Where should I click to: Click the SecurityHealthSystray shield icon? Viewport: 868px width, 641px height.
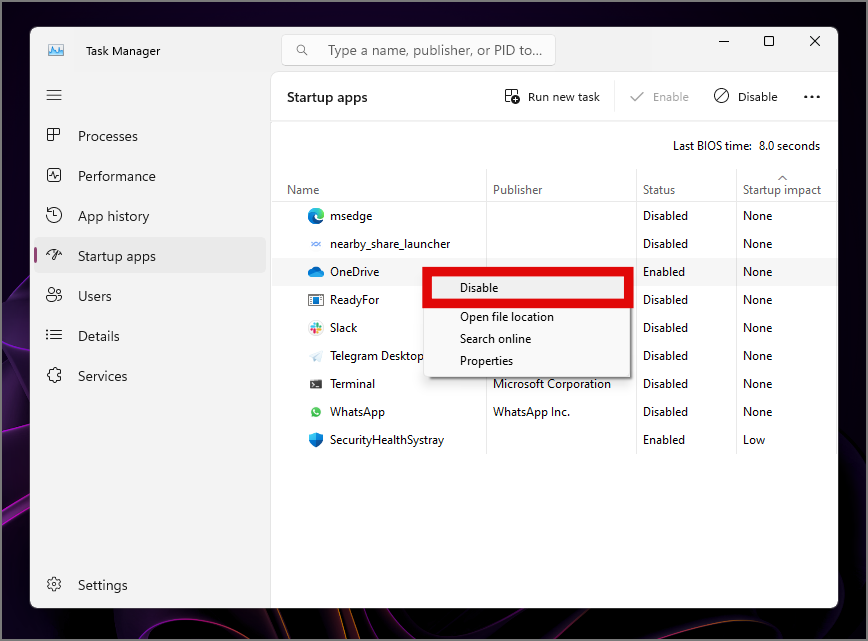point(316,440)
